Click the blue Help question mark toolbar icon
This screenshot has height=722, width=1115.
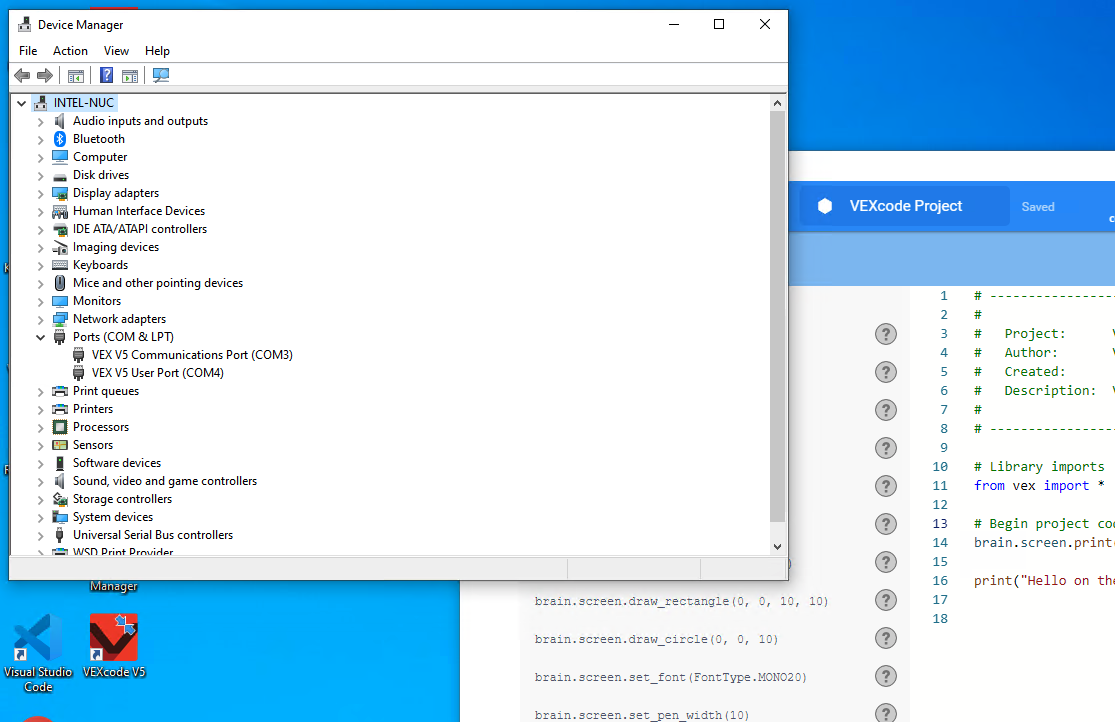click(107, 75)
